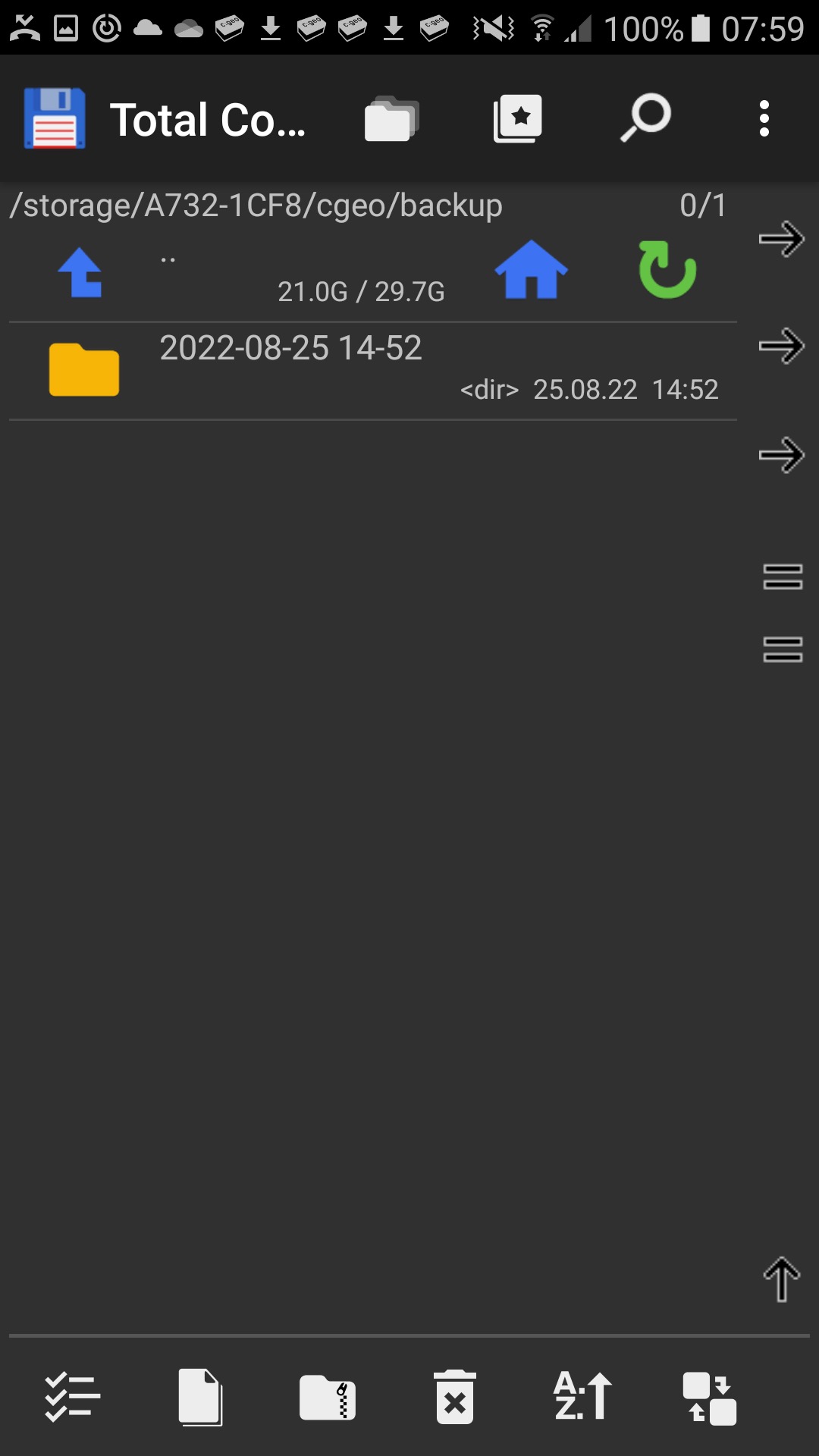The image size is (819, 1456).
Task: Open the A-Z sort order options
Action: (582, 1395)
